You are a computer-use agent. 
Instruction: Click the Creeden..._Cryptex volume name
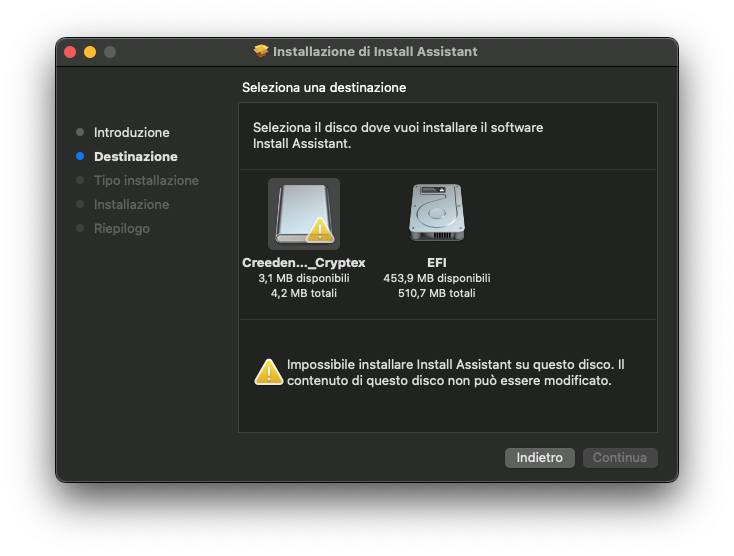304,263
